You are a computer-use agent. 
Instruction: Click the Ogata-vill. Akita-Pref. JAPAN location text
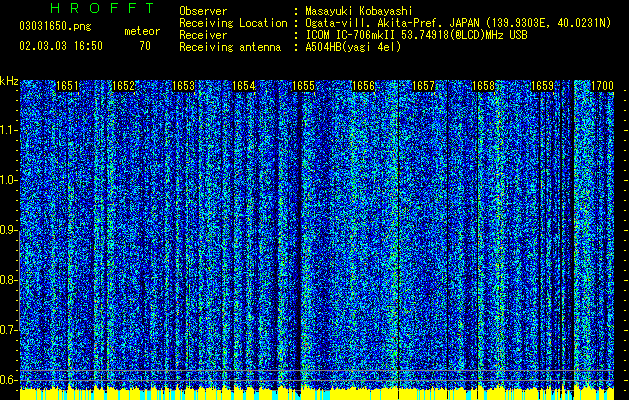click(458, 23)
